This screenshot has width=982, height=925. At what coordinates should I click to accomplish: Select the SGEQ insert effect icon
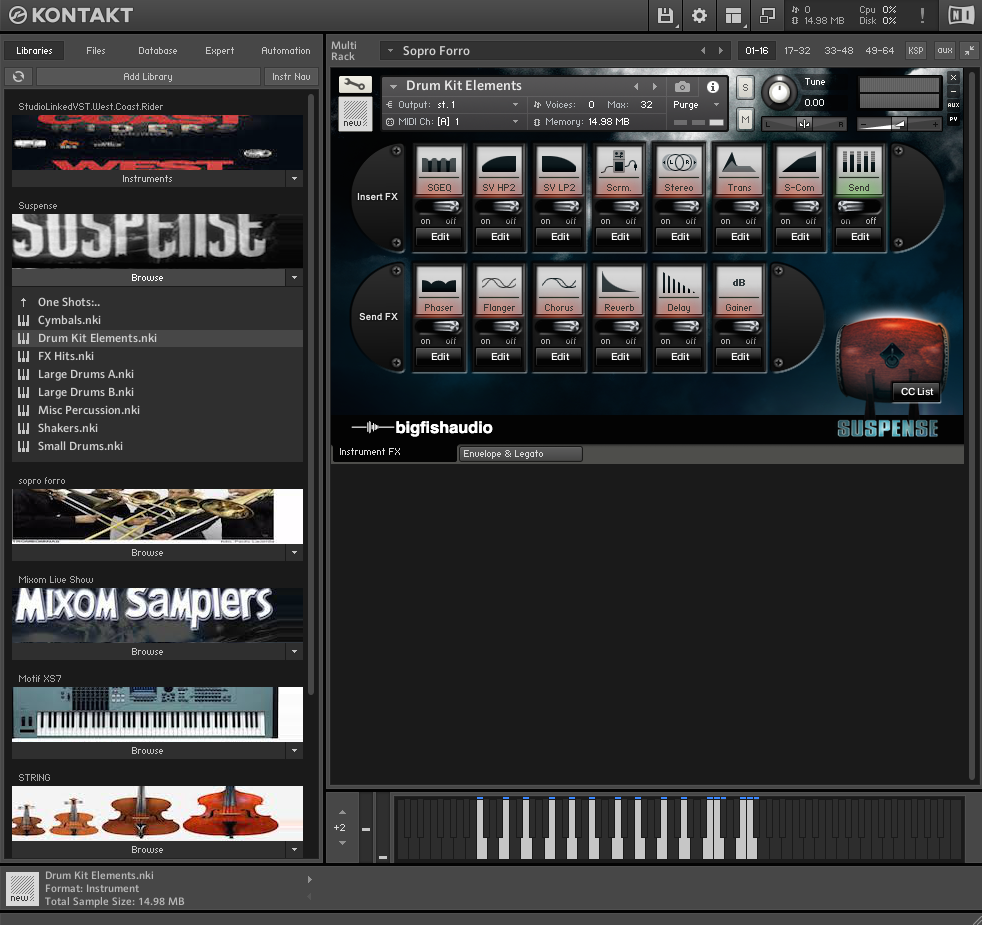click(x=439, y=170)
